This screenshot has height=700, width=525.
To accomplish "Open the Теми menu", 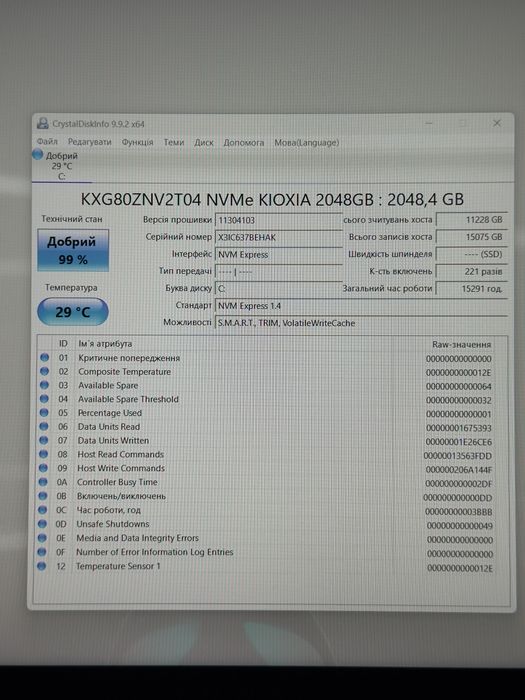I will coord(174,142).
